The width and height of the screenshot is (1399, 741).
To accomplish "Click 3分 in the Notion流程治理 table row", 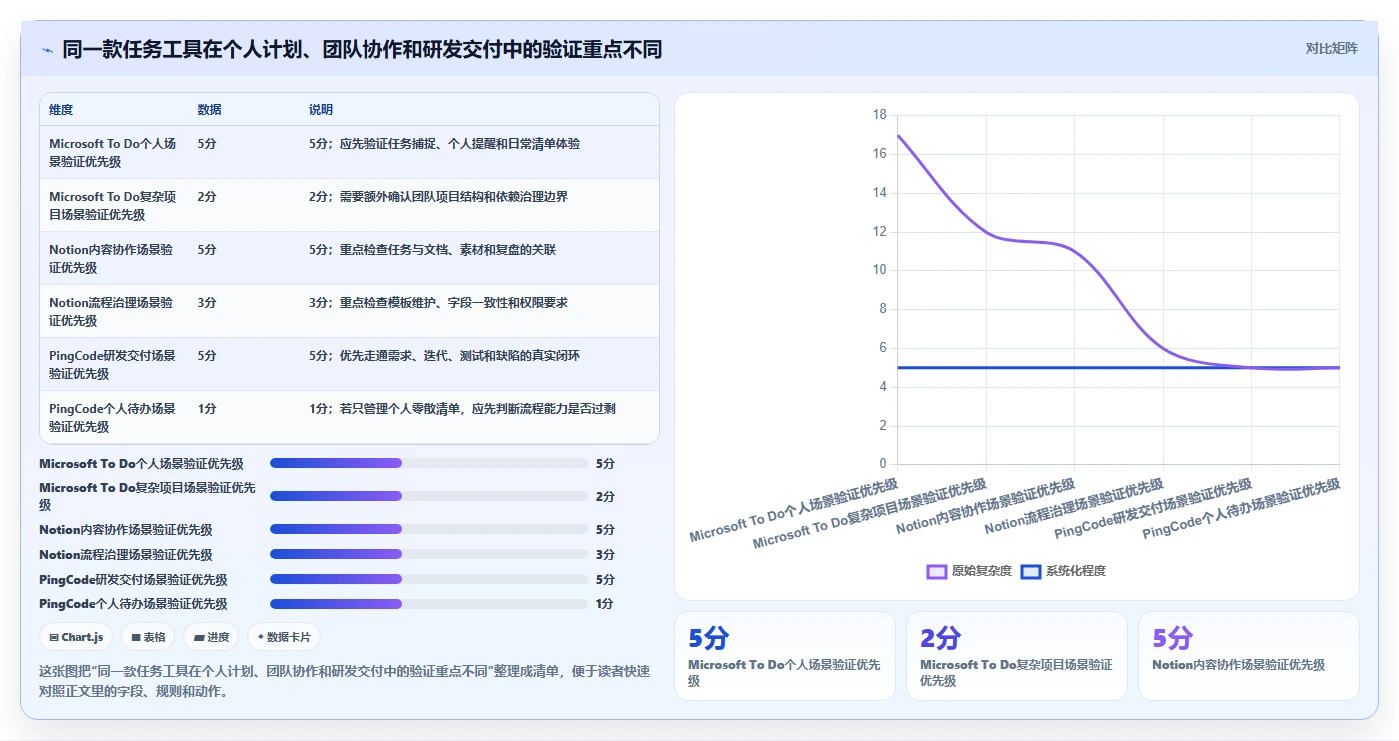I will coord(207,303).
